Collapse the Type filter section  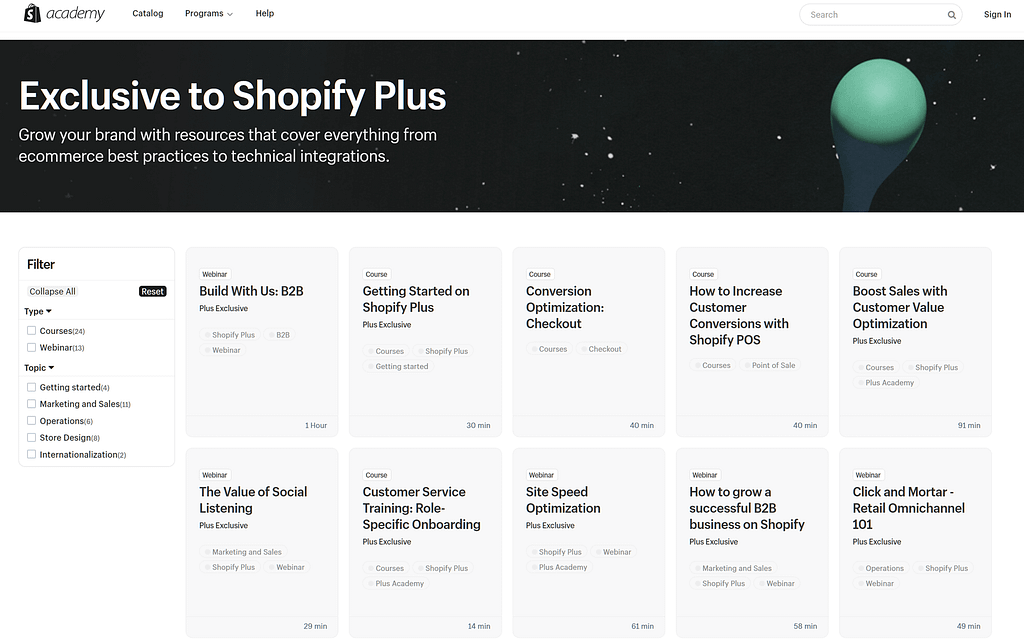point(37,311)
